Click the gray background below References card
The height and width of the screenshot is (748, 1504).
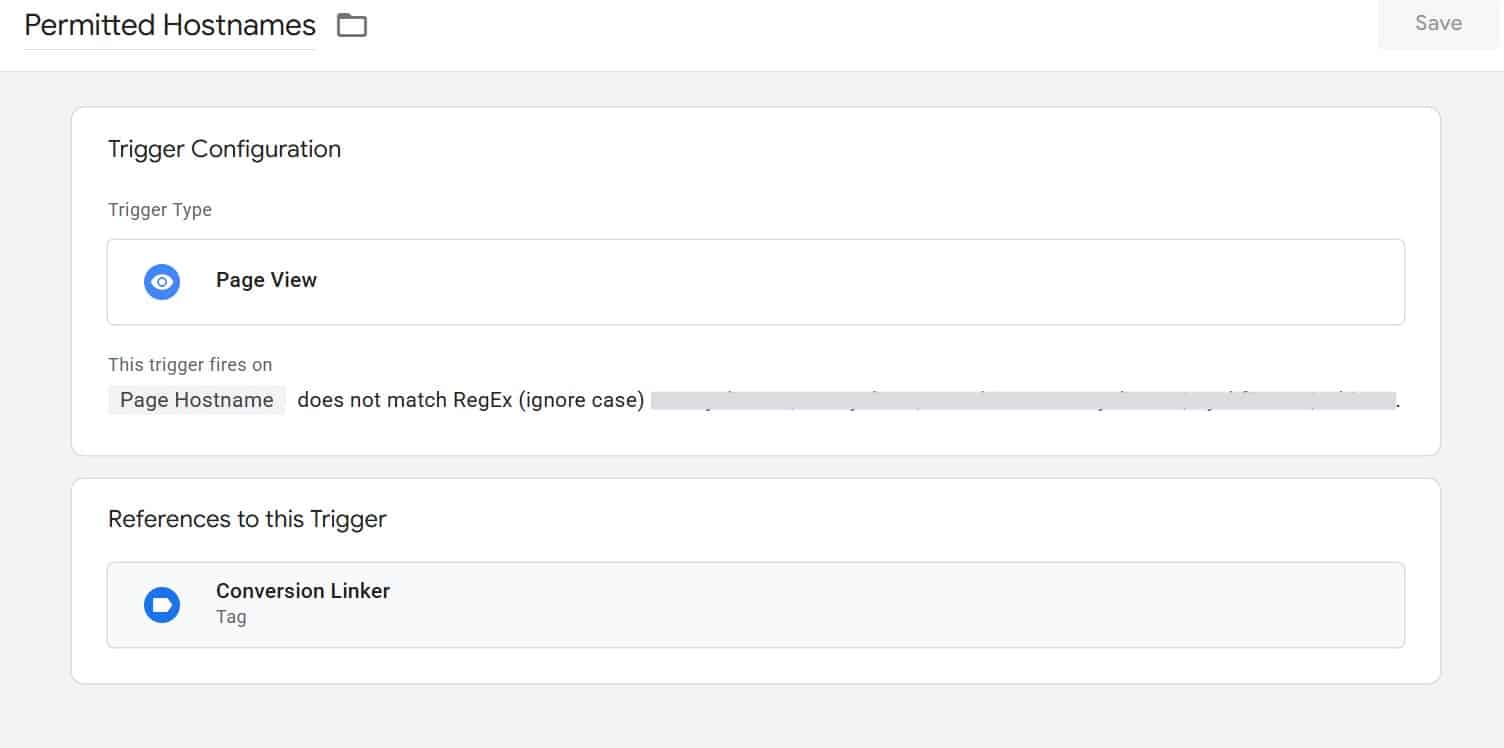click(750, 718)
